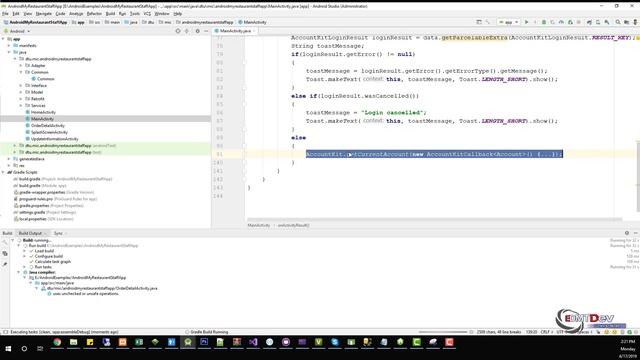Image resolution: width=640 pixels, height=360 pixels.
Task: Collapse Gradle Scripts node
Action: (x=3, y=172)
